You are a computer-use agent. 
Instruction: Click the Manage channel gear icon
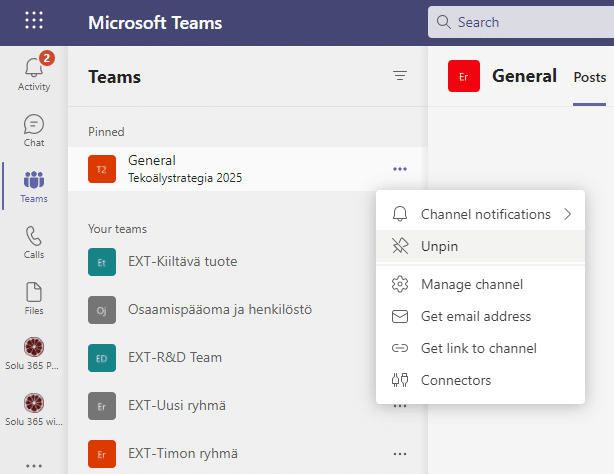tap(400, 284)
